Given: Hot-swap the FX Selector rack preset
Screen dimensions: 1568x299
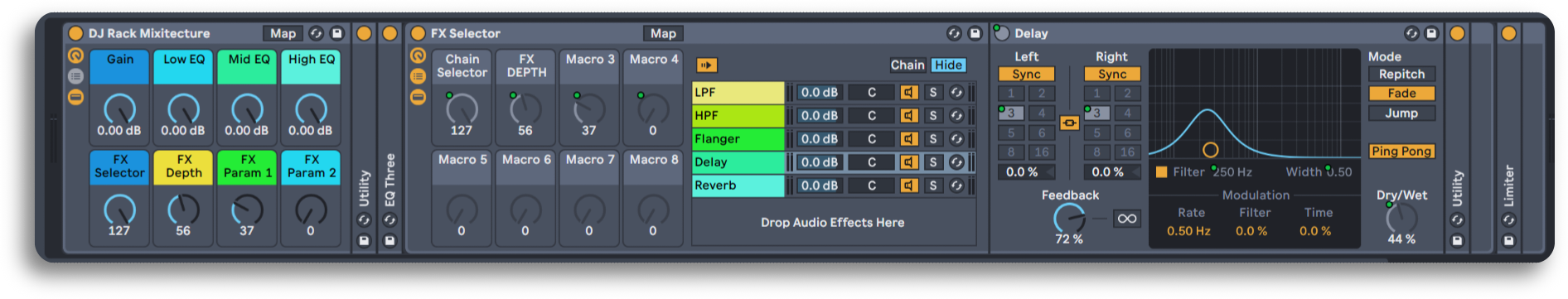Looking at the screenshot, I should point(954,33).
